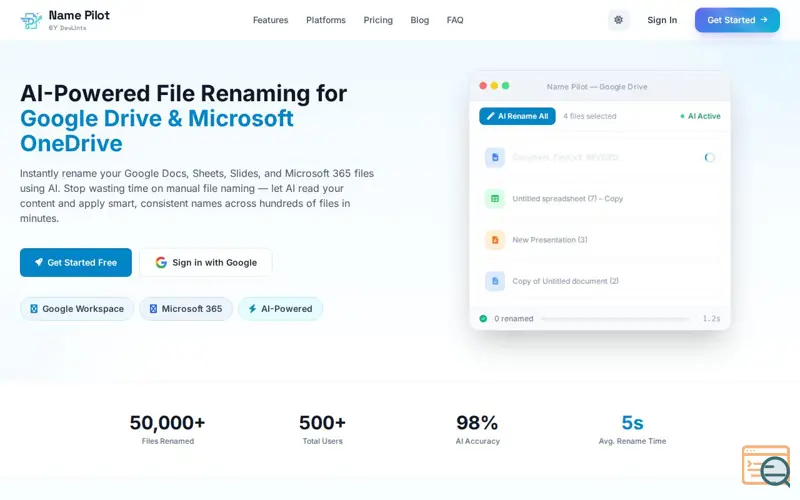800x500 pixels.
Task: Click the yellow window dot in mockup
Action: (494, 86)
